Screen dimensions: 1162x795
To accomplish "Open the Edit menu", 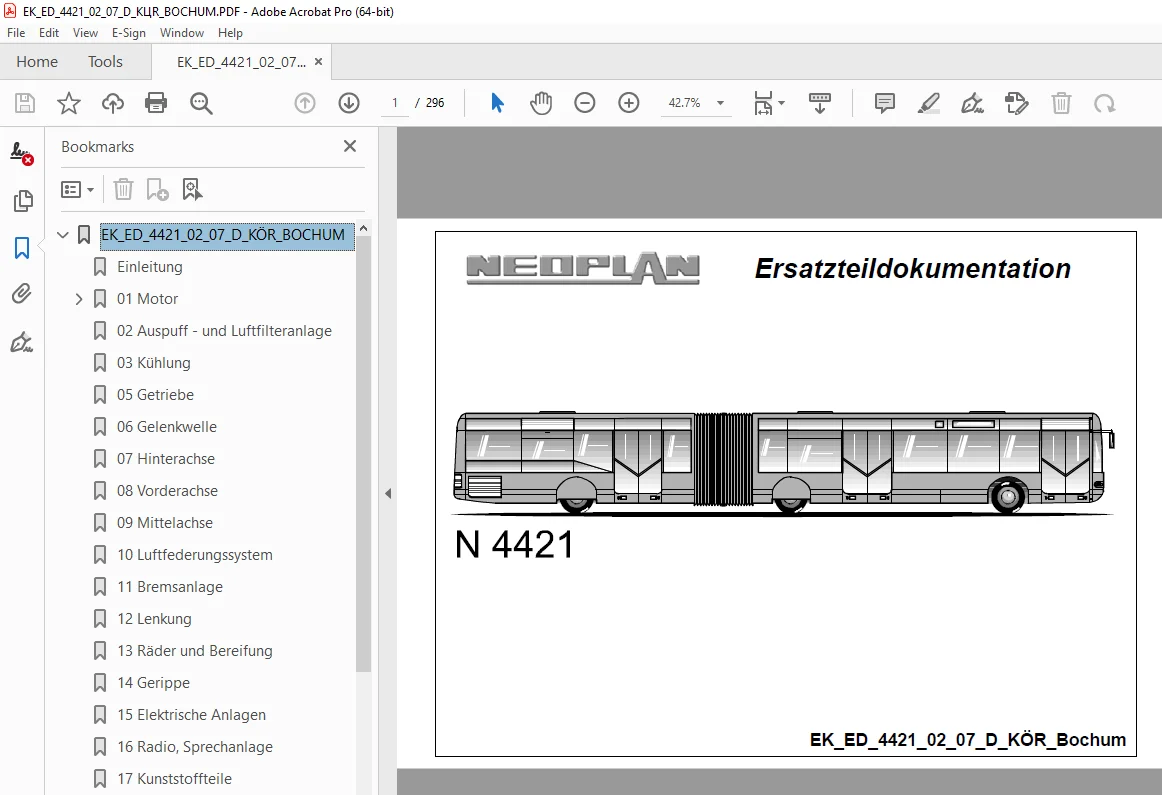I will (x=49, y=33).
